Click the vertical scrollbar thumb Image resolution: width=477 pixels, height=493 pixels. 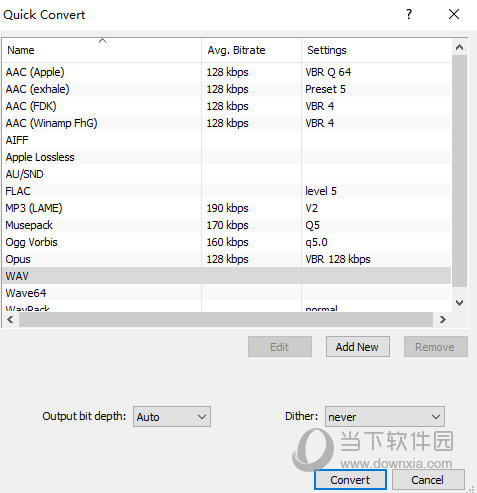pos(459,171)
